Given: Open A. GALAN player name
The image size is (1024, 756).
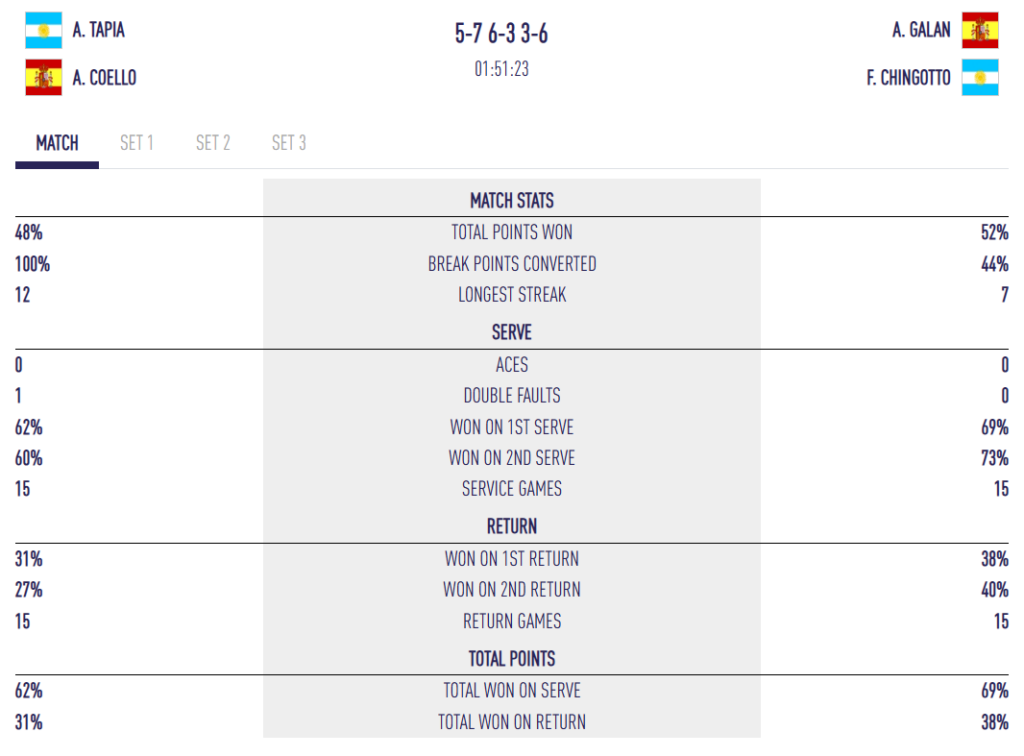Looking at the screenshot, I should tap(921, 31).
